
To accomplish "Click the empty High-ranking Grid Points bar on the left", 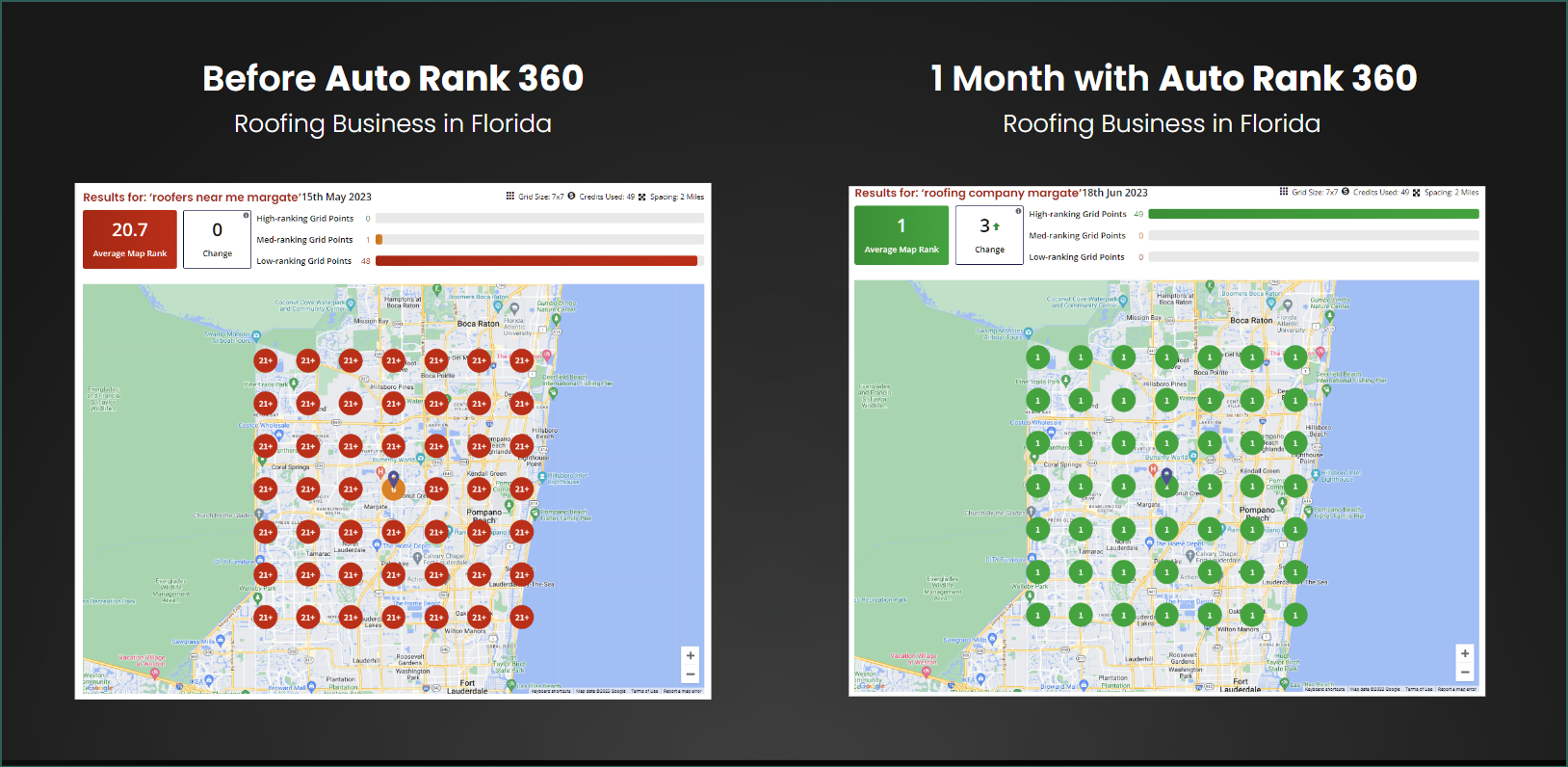I will (539, 219).
